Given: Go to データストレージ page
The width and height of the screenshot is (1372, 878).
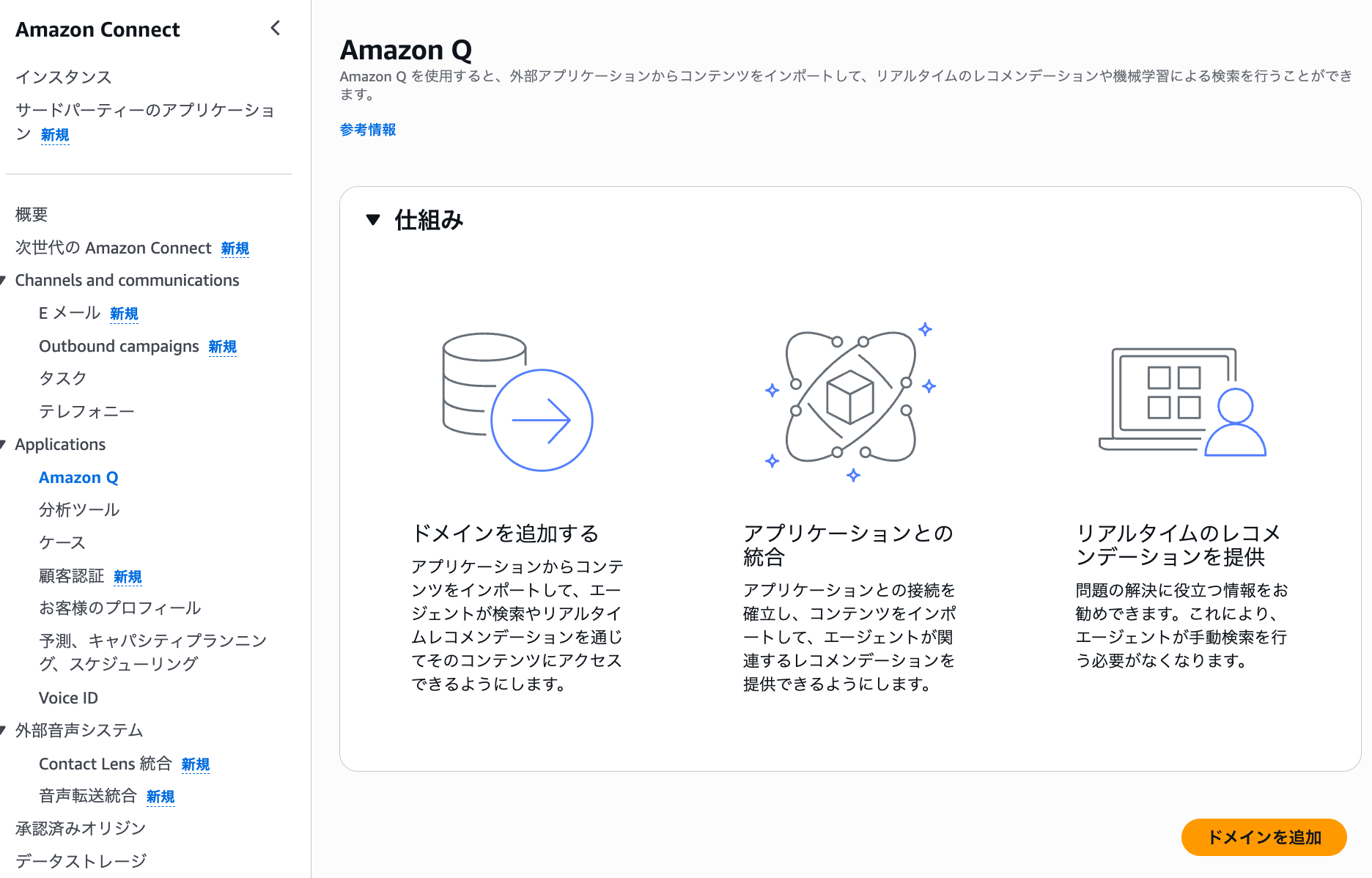Looking at the screenshot, I should click(81, 860).
